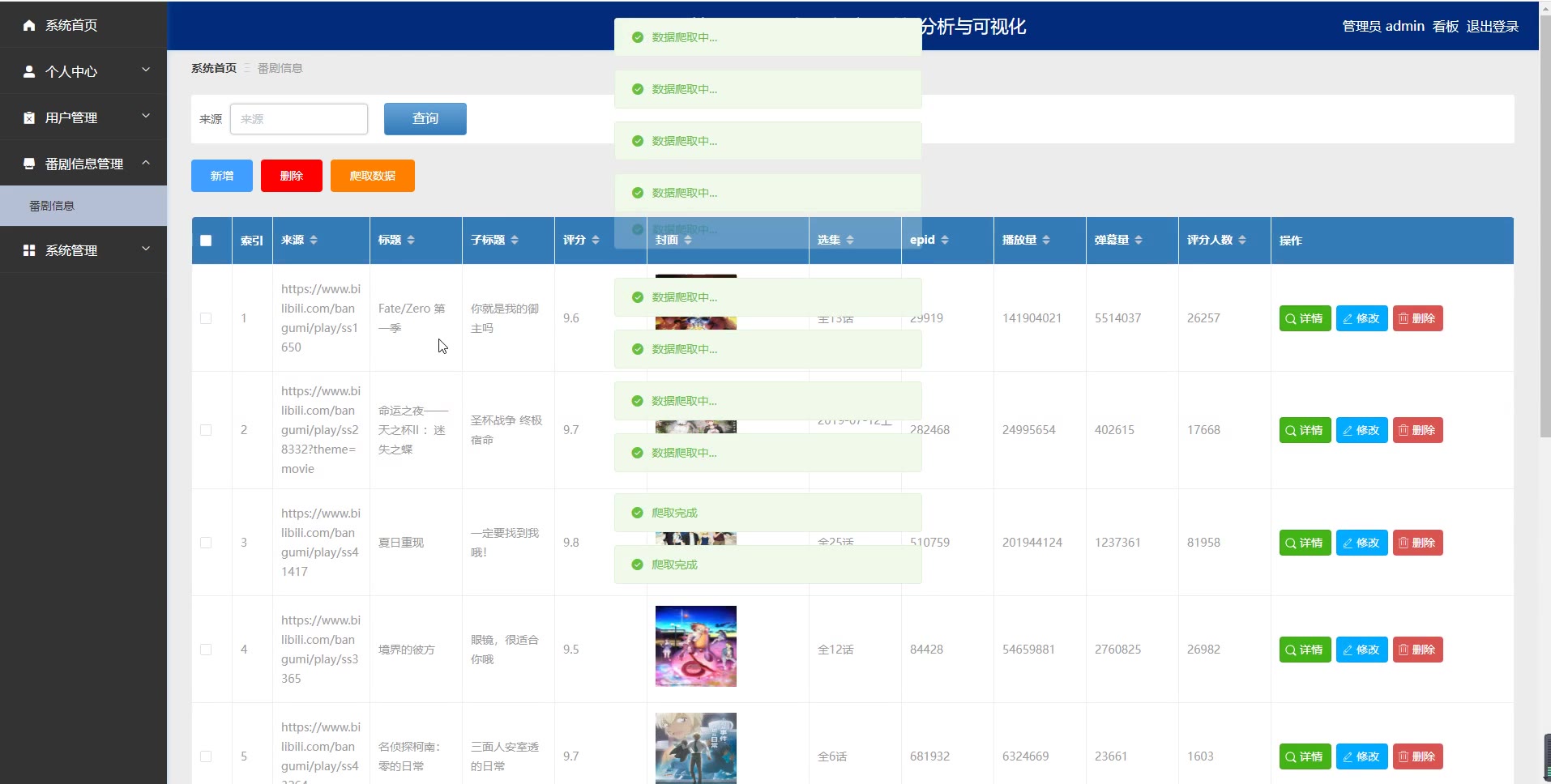The height and width of the screenshot is (784, 1551).
Task: Click the 番剧信息管理 sidebar icon
Action: click(x=29, y=164)
